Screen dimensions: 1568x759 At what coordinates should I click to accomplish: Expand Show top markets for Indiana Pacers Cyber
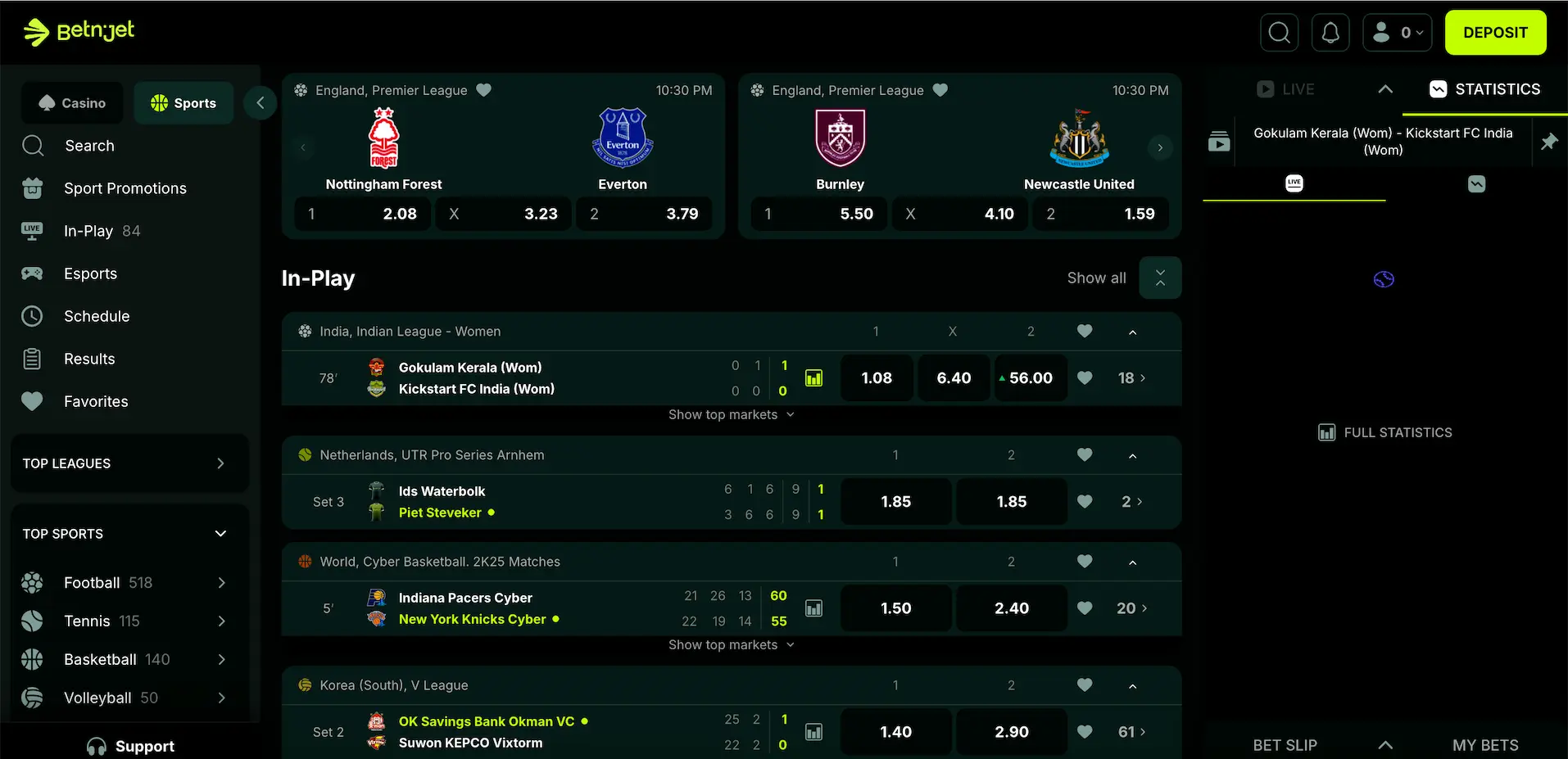(x=731, y=644)
